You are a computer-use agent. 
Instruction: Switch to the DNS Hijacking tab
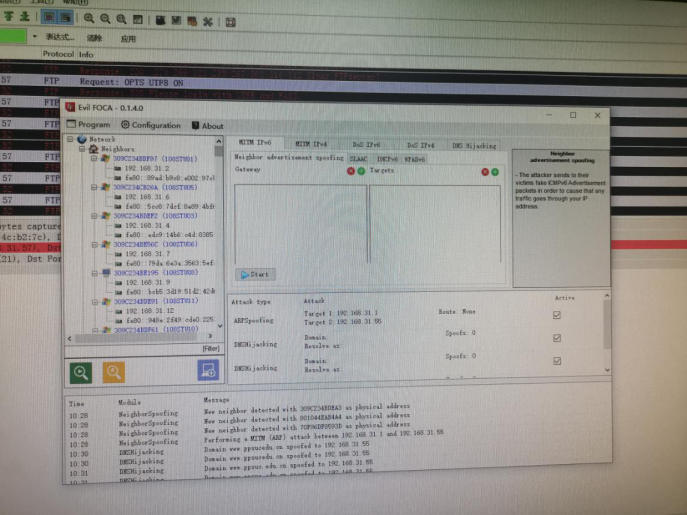click(x=474, y=146)
